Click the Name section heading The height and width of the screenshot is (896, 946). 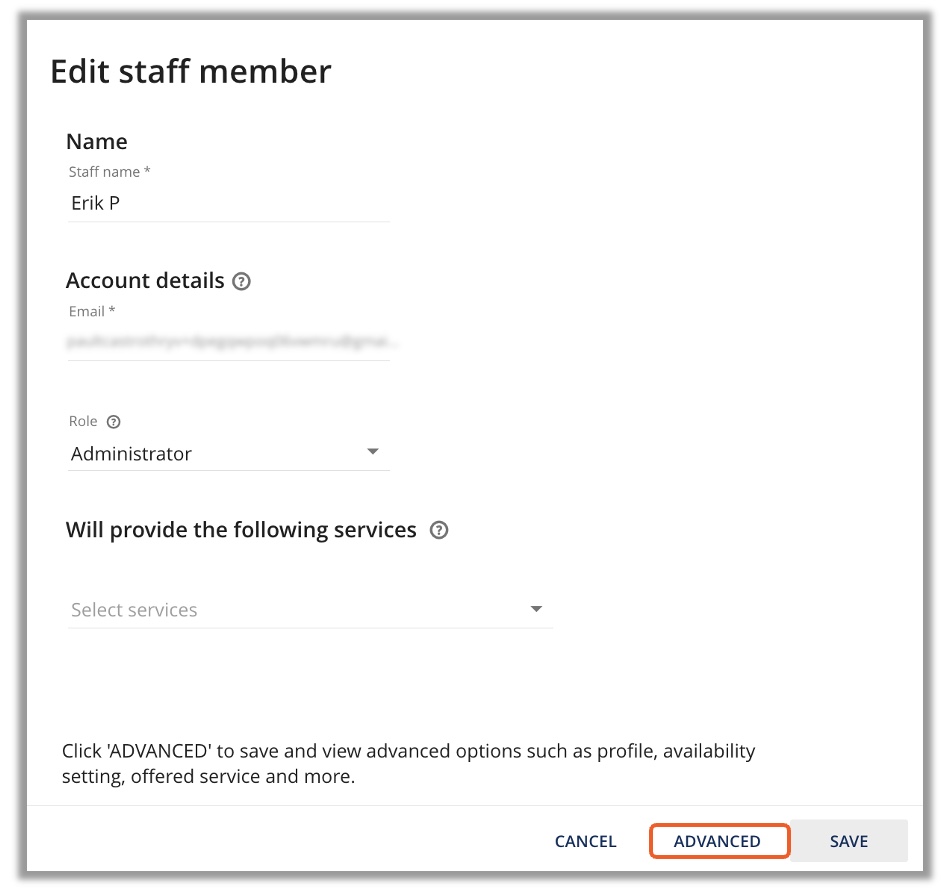click(x=97, y=142)
